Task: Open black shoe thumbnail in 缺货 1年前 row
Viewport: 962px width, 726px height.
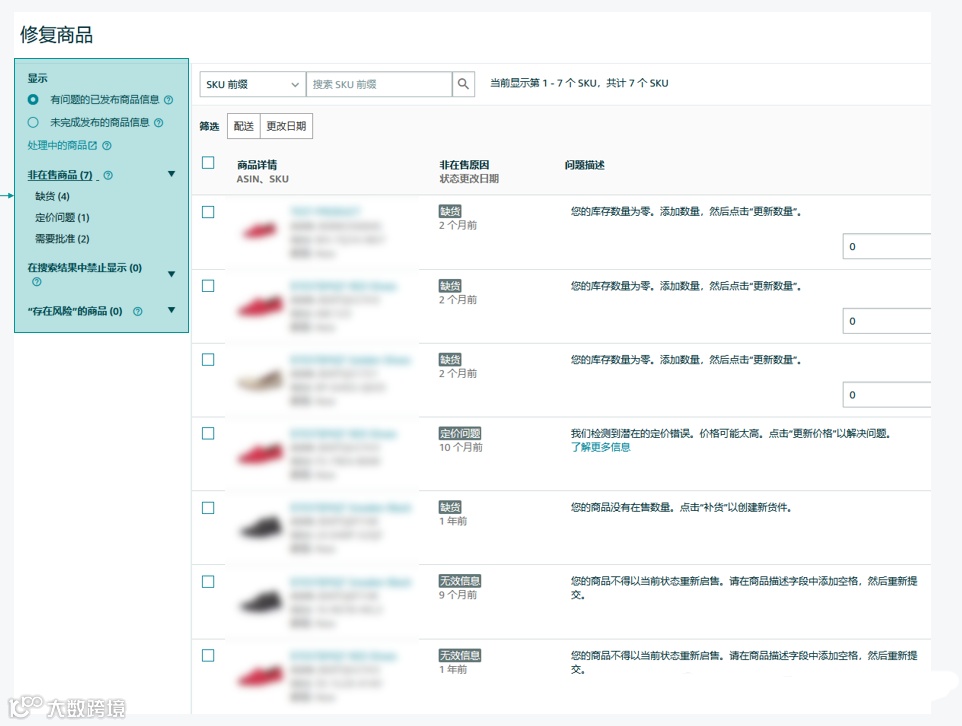Action: (261, 528)
